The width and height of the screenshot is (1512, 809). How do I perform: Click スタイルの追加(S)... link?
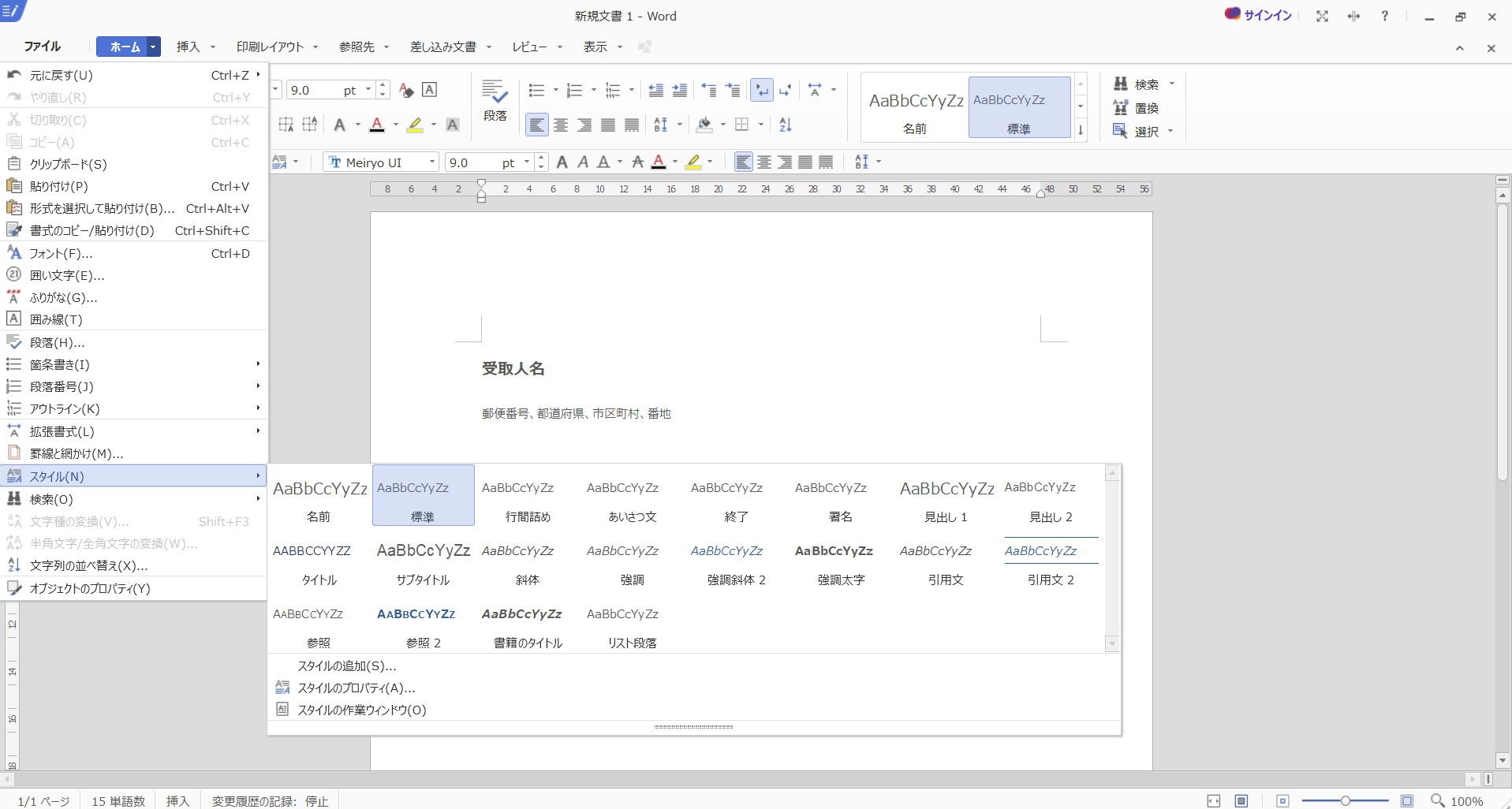pos(346,666)
